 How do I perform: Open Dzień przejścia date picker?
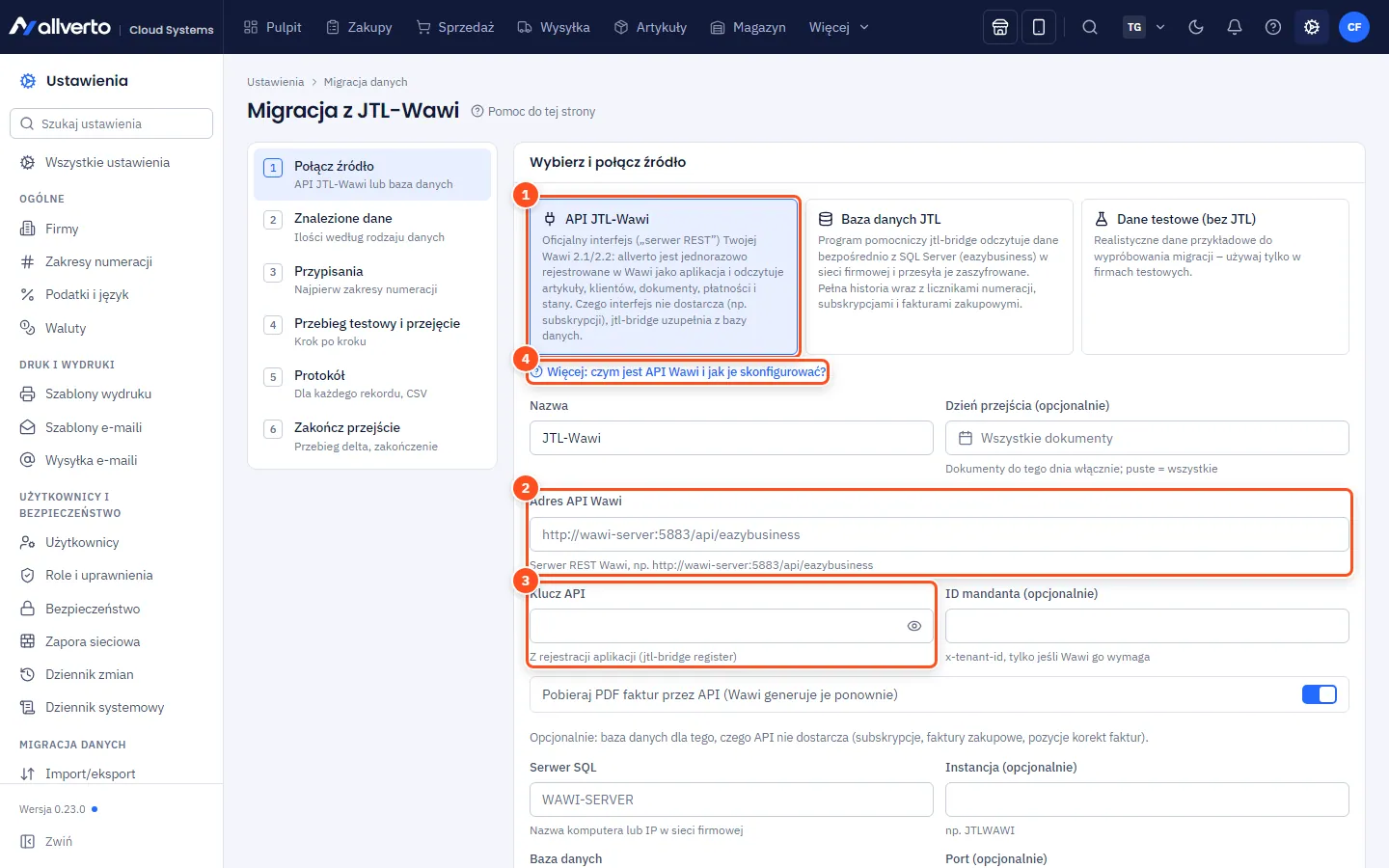(x=1147, y=438)
